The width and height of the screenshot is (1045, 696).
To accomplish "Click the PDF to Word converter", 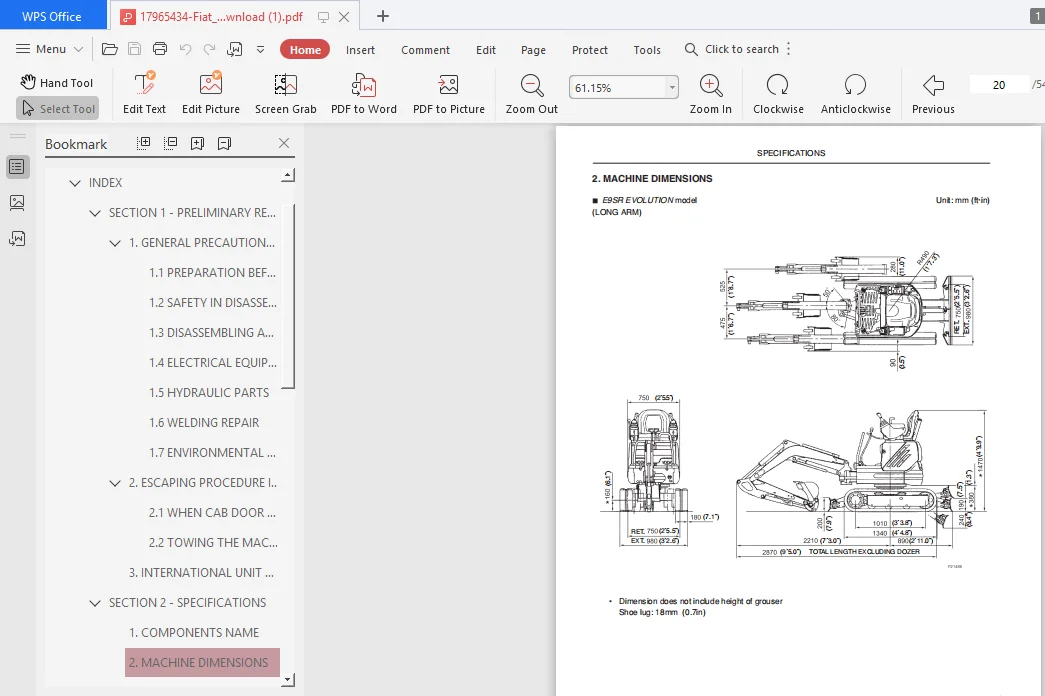I will coord(364,94).
